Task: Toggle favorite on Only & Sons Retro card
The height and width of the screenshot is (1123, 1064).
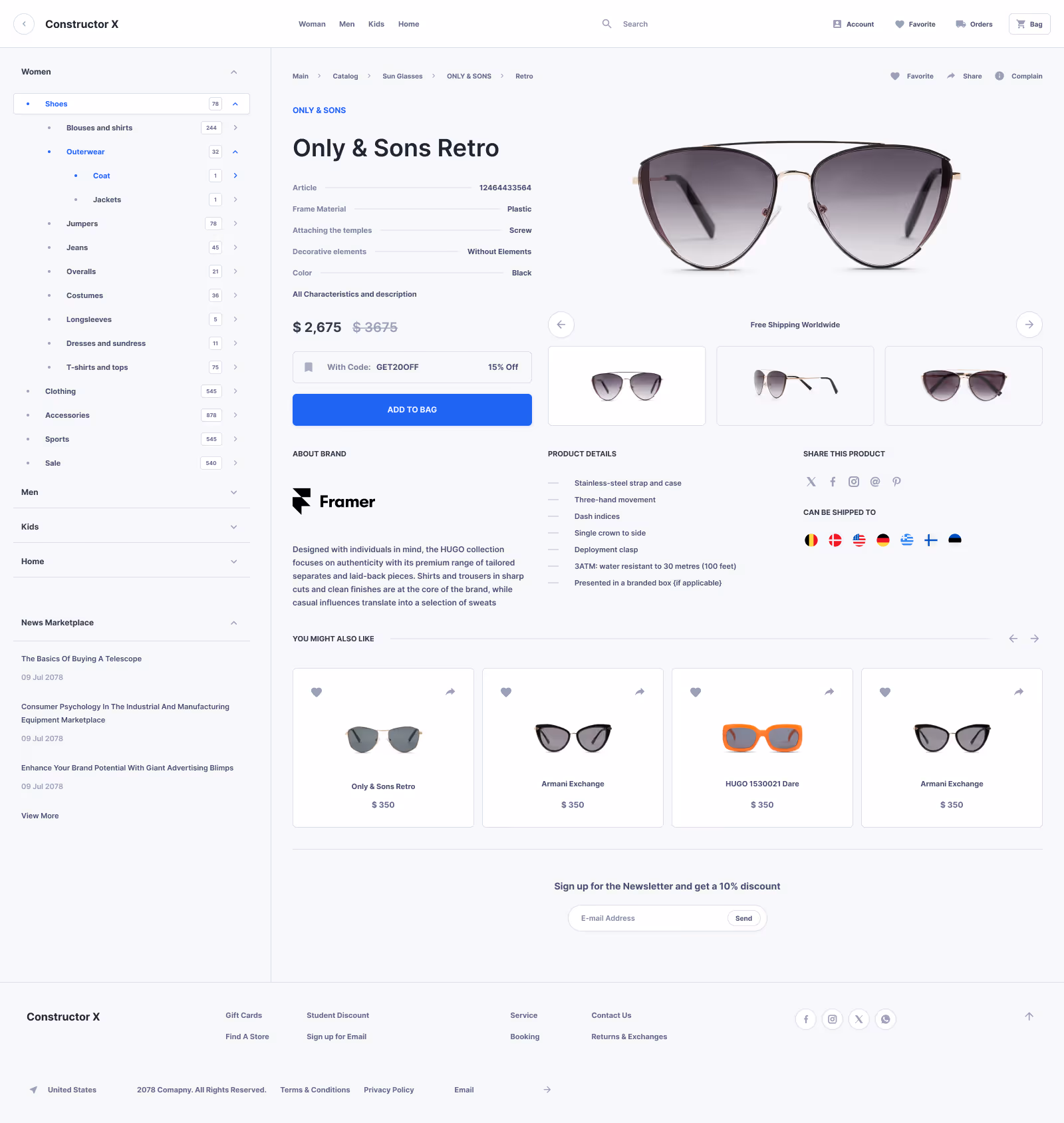Action: [x=317, y=692]
